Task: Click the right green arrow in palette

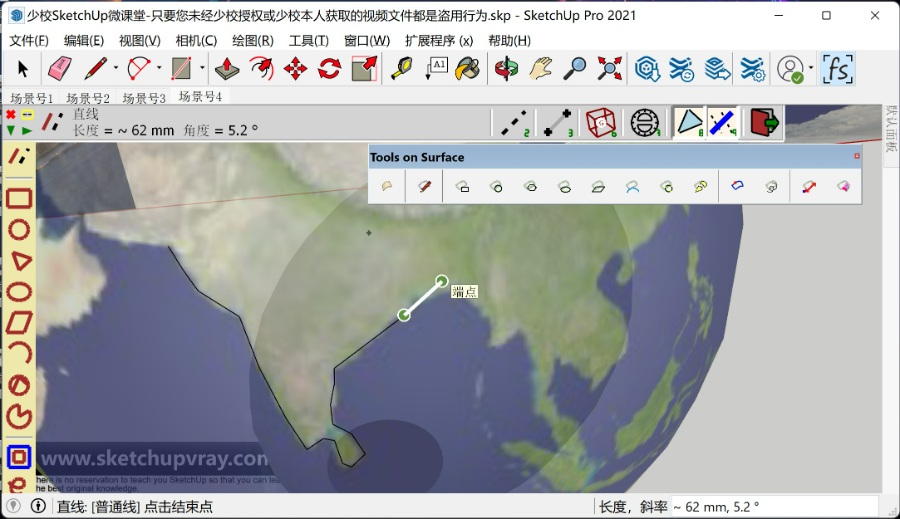Action: (x=26, y=131)
